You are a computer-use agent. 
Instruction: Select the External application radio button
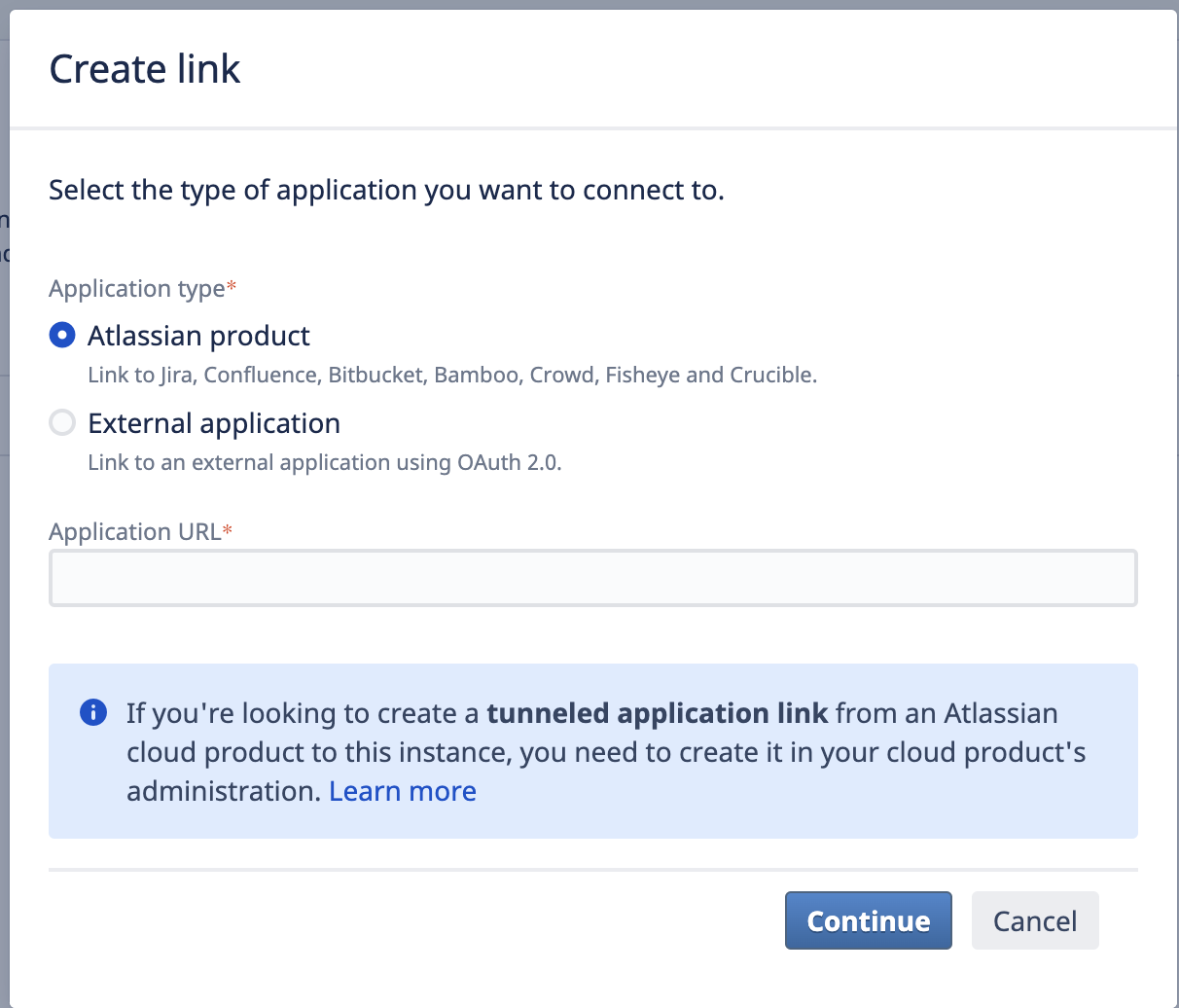[61, 422]
